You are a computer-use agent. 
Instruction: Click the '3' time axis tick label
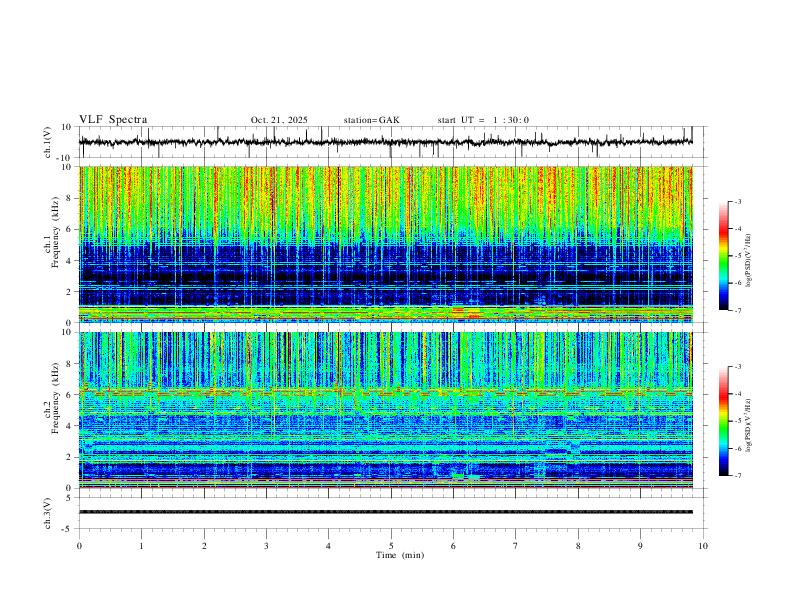click(x=266, y=546)
